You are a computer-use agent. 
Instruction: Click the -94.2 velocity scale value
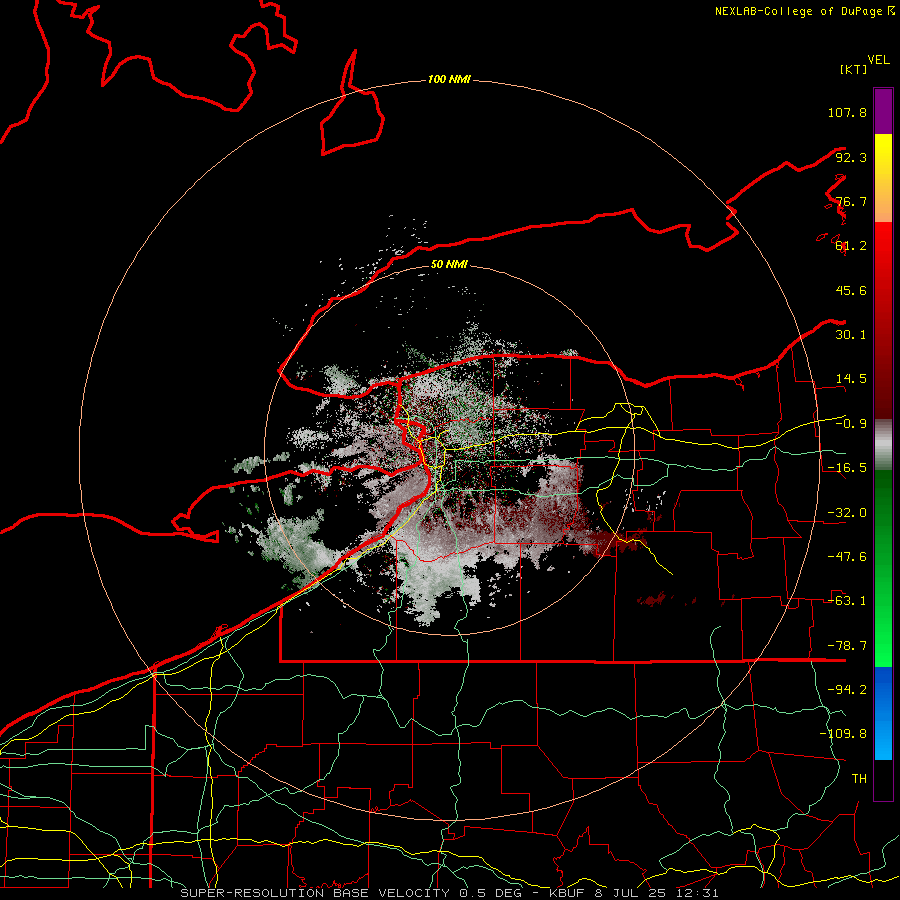[x=847, y=690]
